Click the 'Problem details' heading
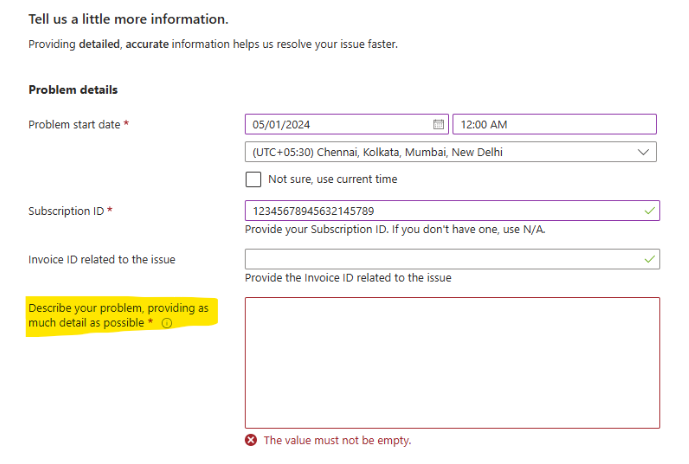689x464 pixels. coord(73,90)
